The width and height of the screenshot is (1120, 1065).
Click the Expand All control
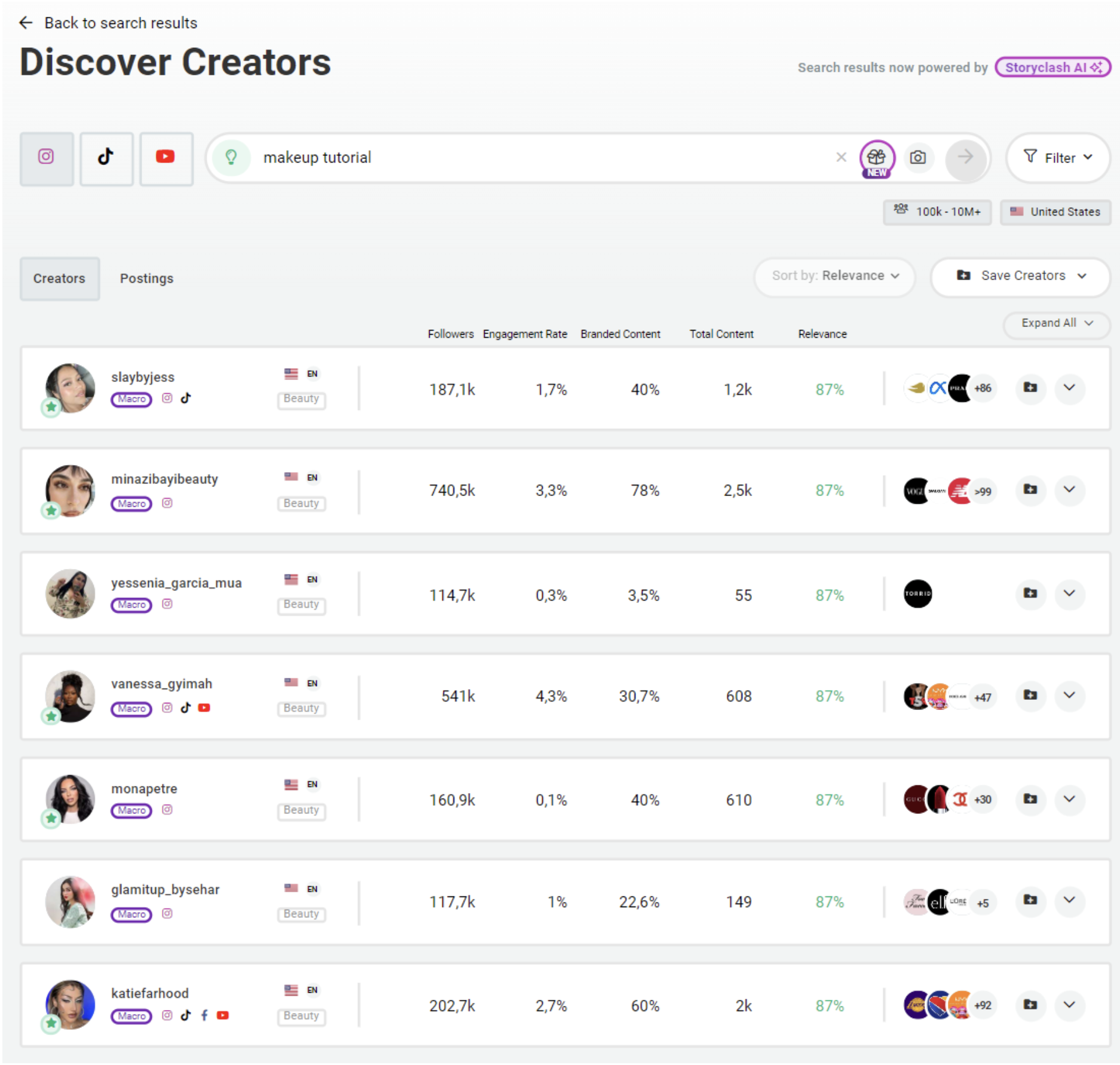[1055, 323]
